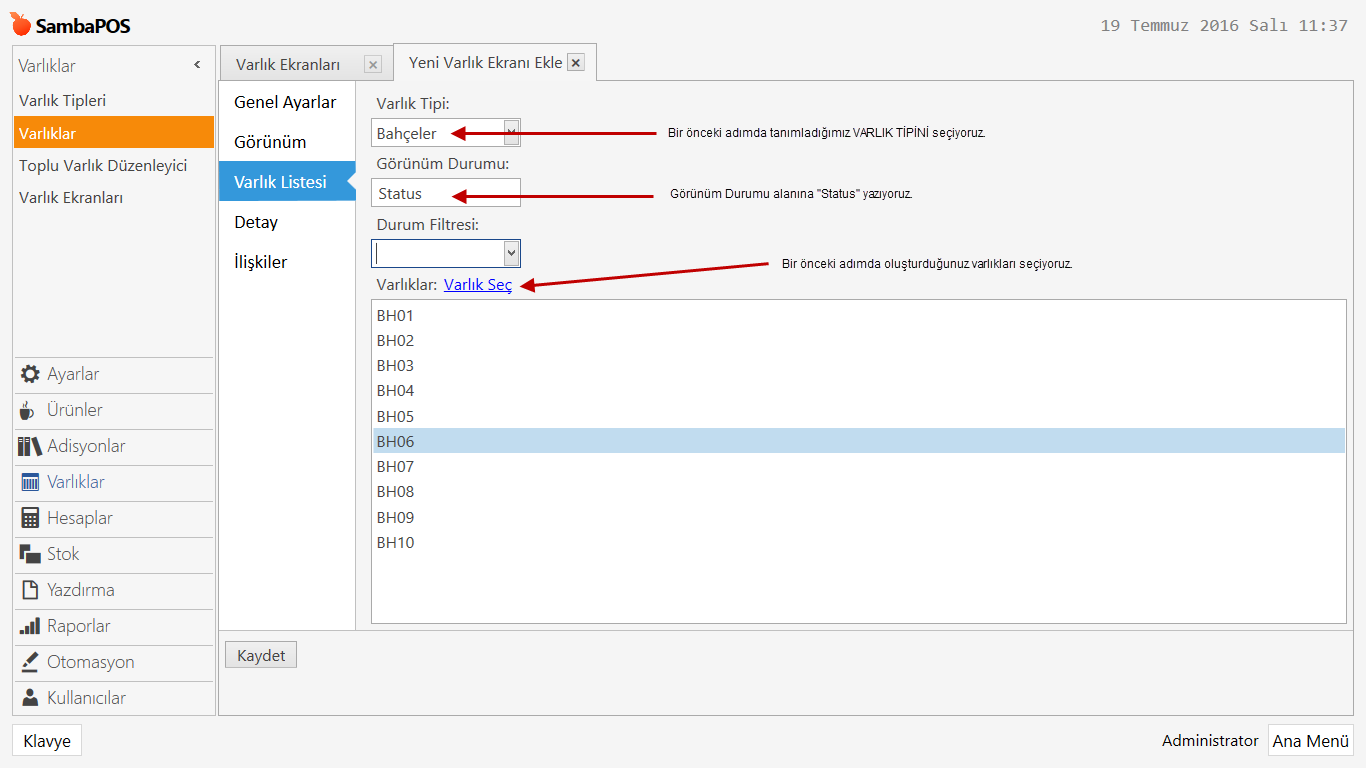Close the Varlık Ekranları tab
Viewport: 1366px width, 768px height.
tap(373, 65)
